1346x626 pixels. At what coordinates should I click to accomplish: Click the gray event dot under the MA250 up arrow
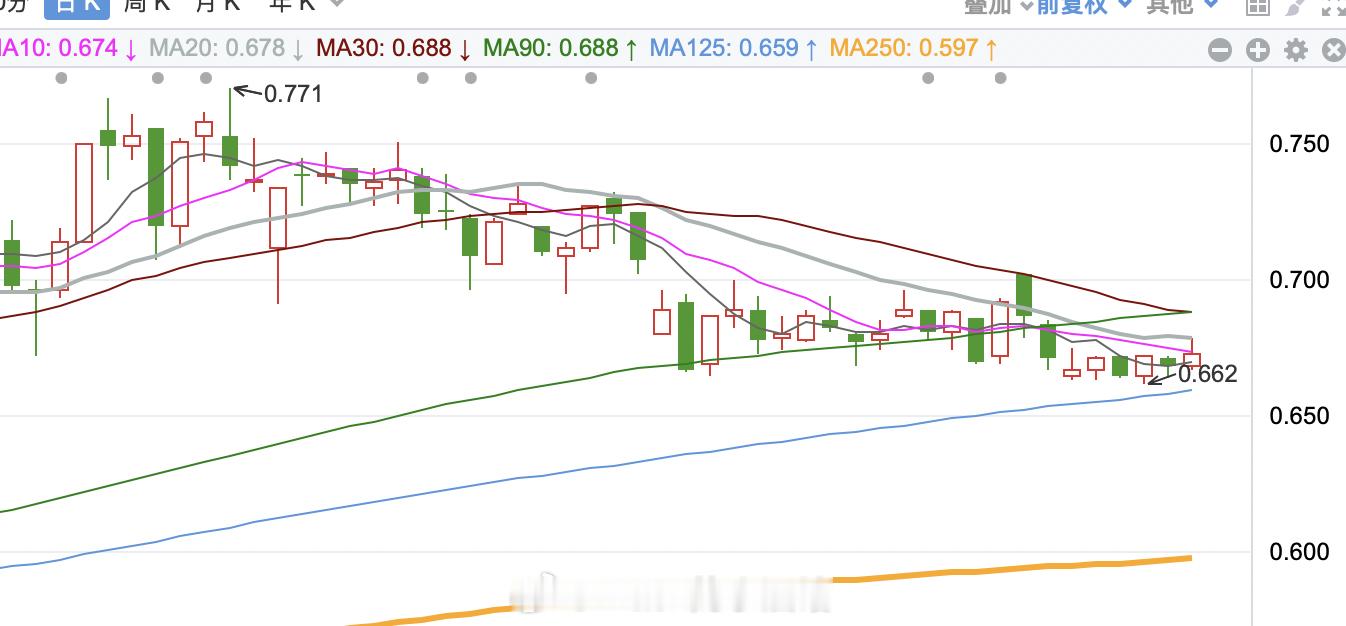(x=1000, y=78)
